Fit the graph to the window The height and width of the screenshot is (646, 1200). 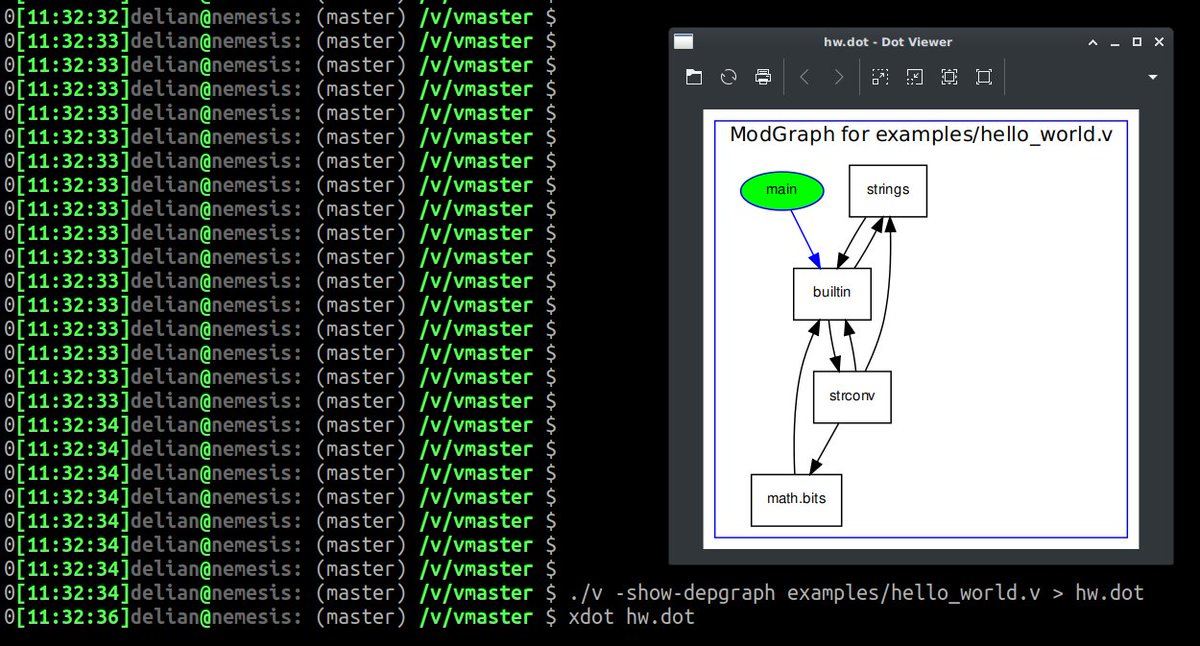tap(948, 76)
